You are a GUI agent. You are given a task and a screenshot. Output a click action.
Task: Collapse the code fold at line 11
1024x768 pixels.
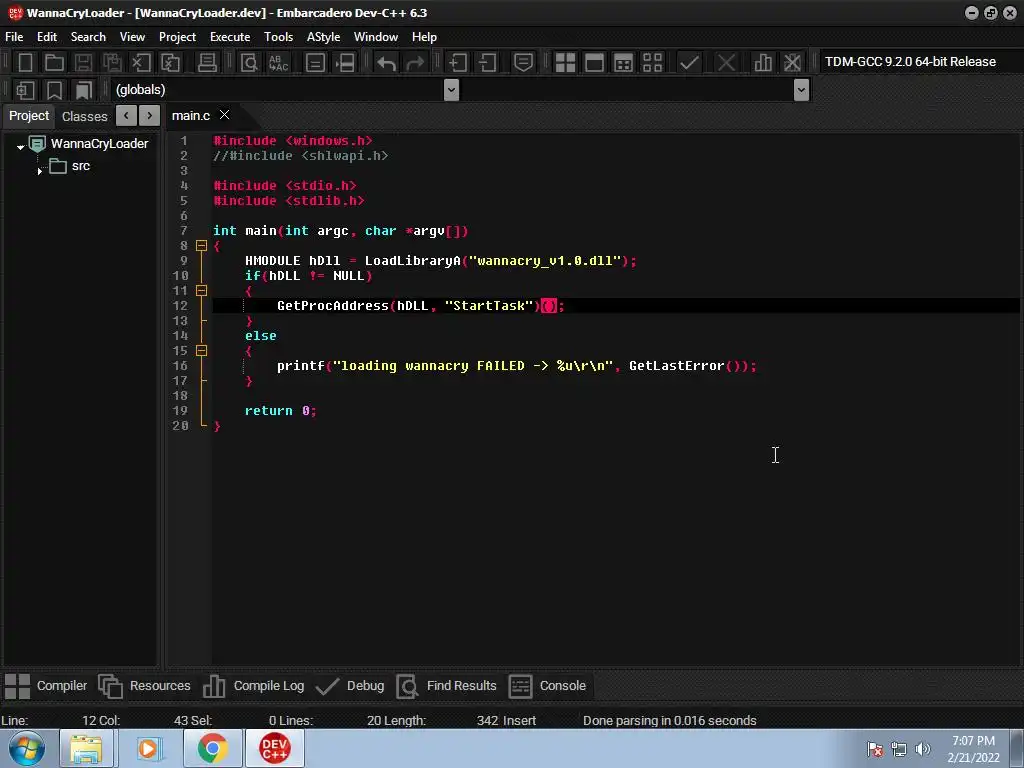[201, 291]
